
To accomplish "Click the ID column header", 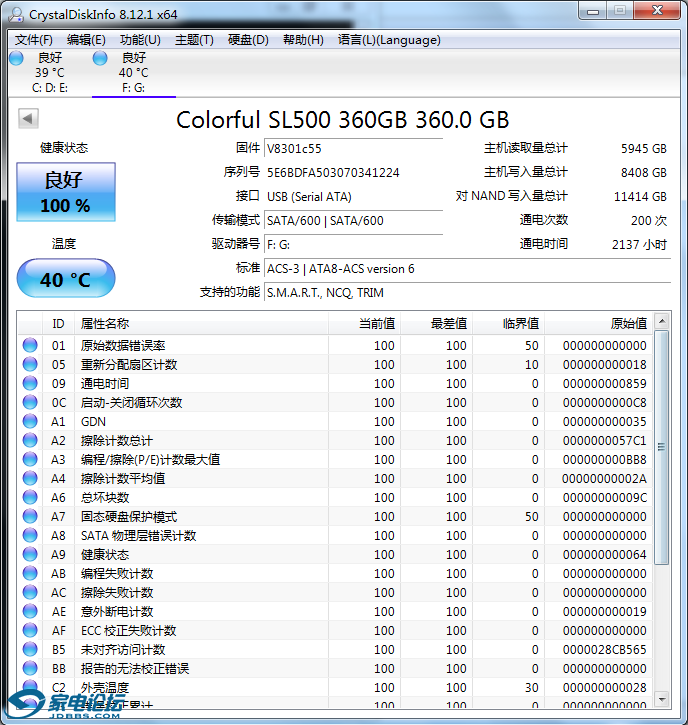I will coord(58,323).
